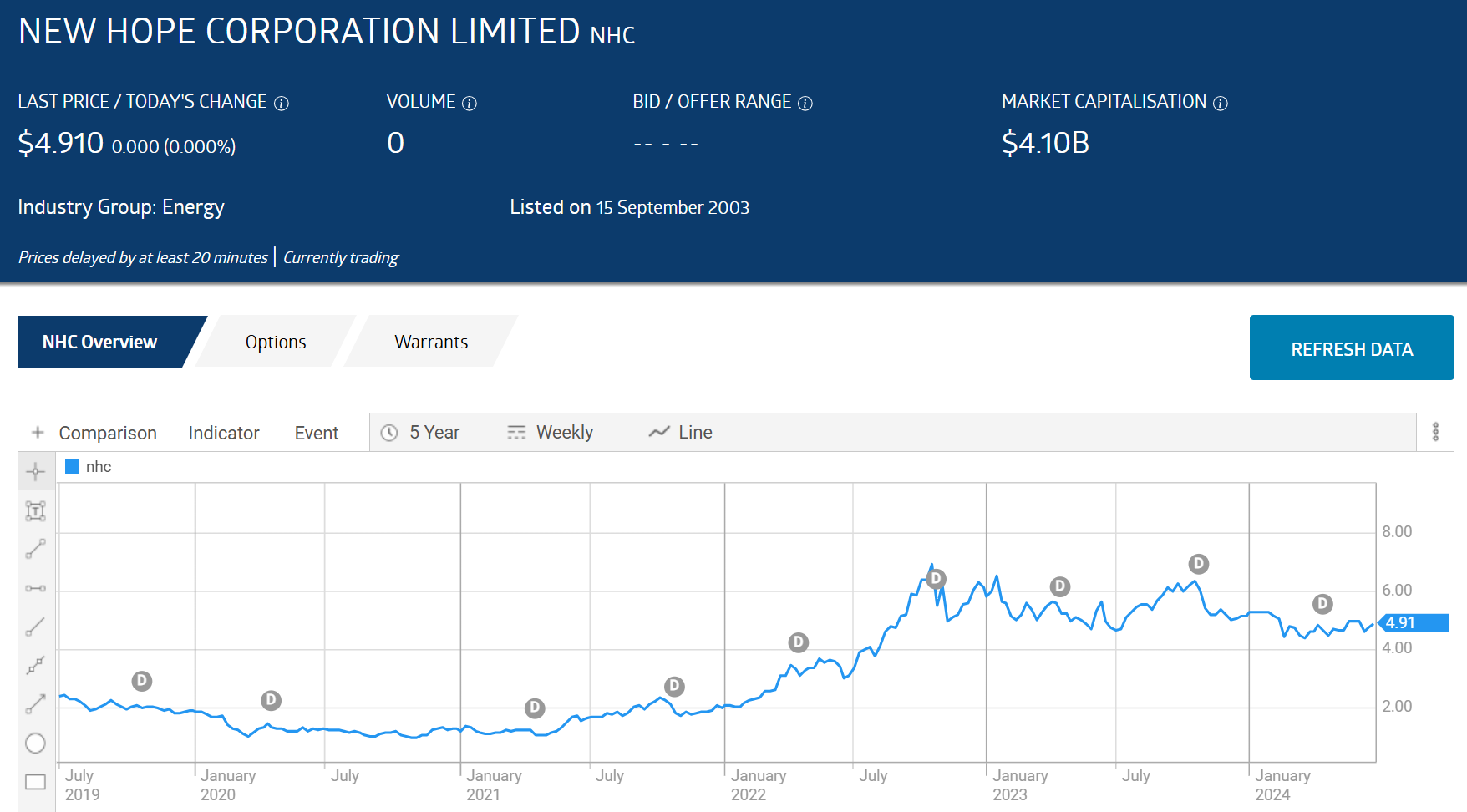The height and width of the screenshot is (812, 1467).
Task: Select the rectangle shape tool
Action: point(35,782)
